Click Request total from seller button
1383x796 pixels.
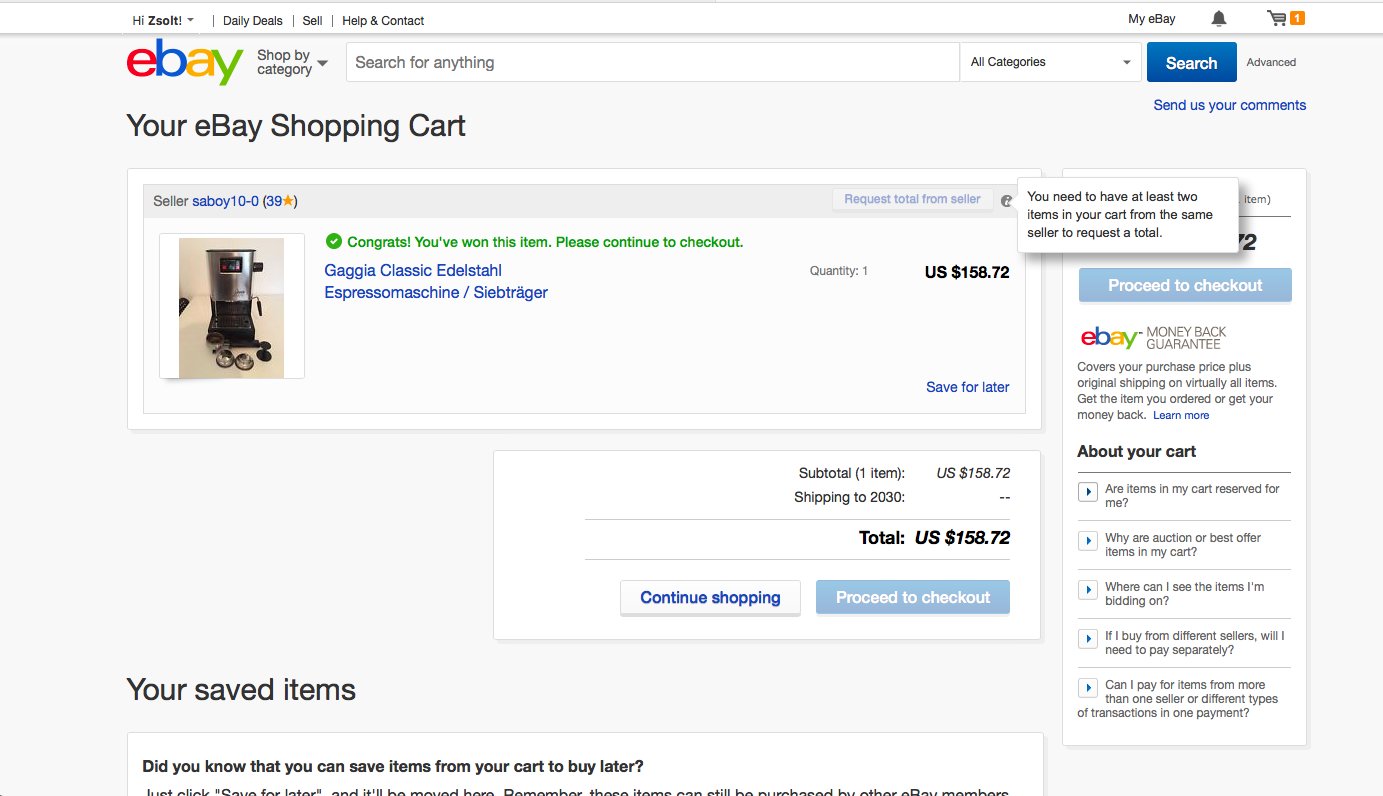(x=913, y=199)
